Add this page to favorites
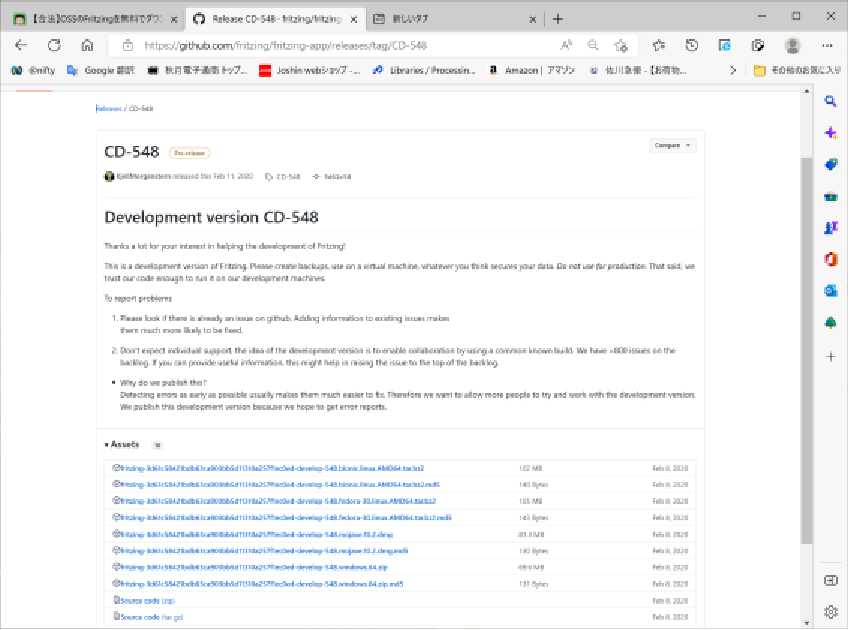This screenshot has height=630, width=849. click(x=621, y=45)
